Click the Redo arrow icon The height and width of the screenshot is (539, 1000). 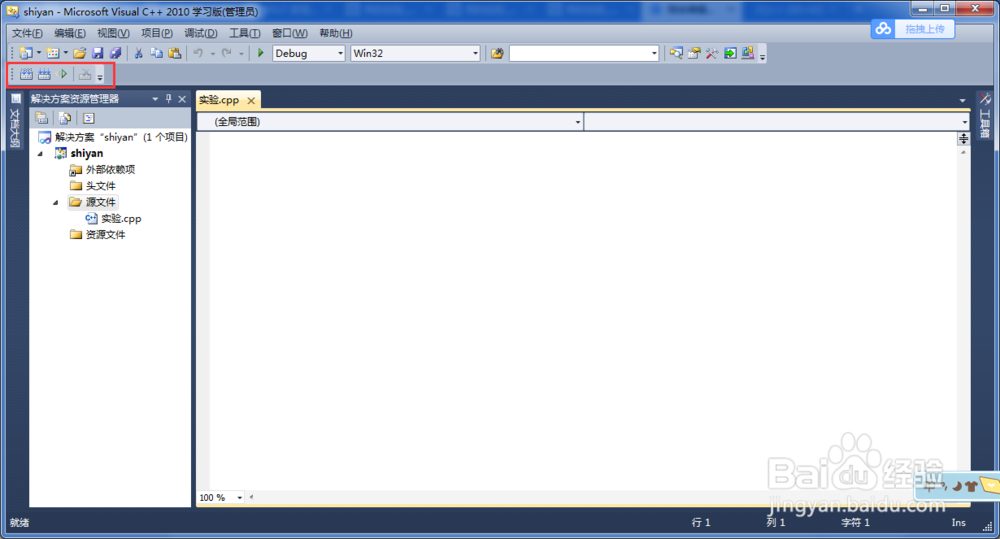[226, 53]
